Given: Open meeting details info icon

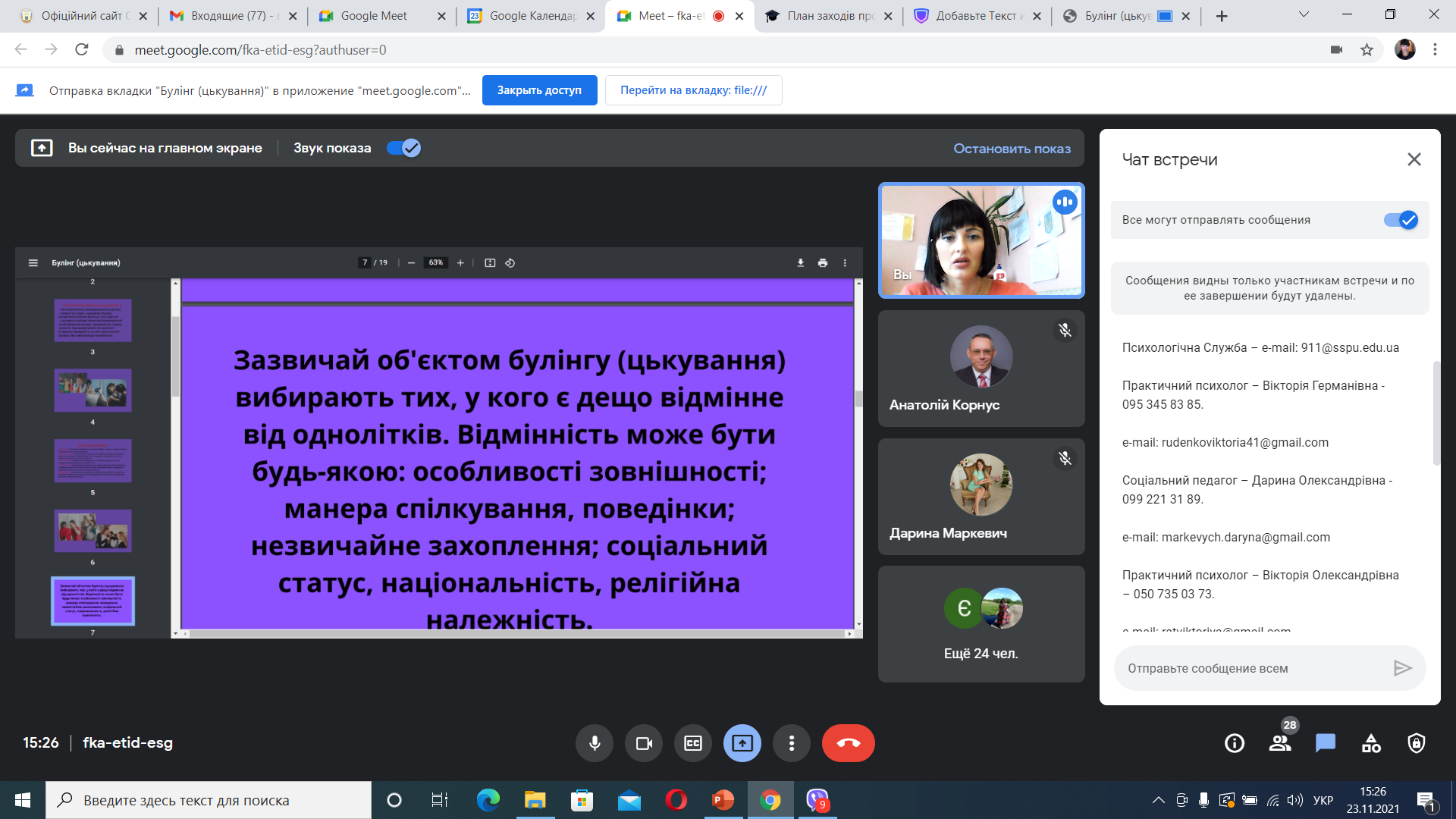Looking at the screenshot, I should [x=1235, y=743].
